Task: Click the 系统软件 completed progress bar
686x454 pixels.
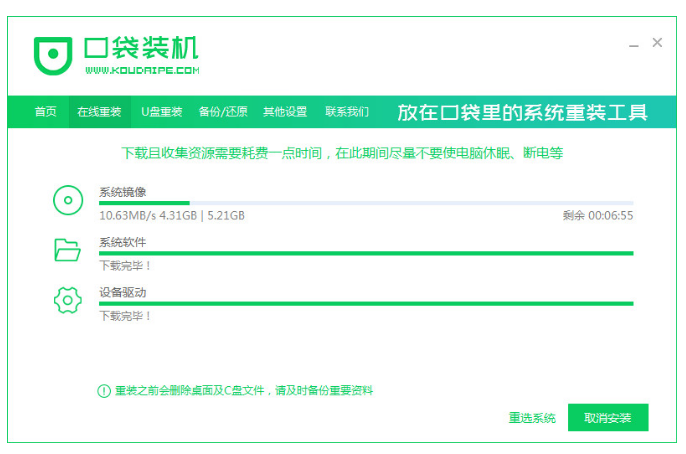Action: pyautogui.click(x=366, y=253)
